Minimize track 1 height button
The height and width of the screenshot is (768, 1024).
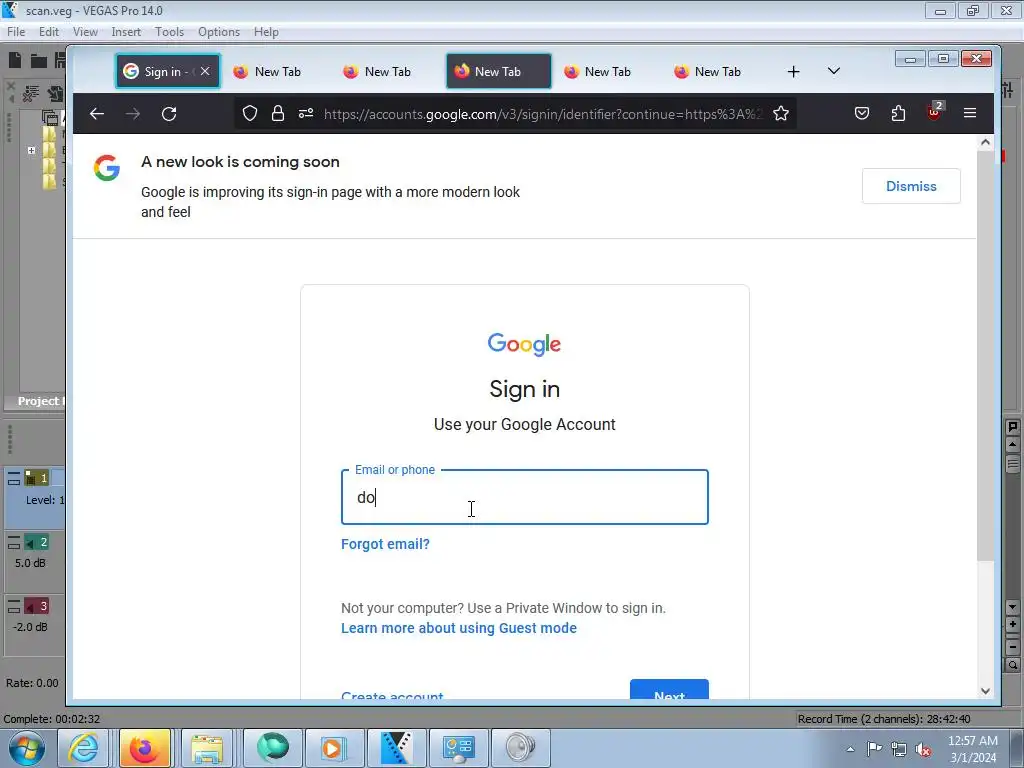14,475
